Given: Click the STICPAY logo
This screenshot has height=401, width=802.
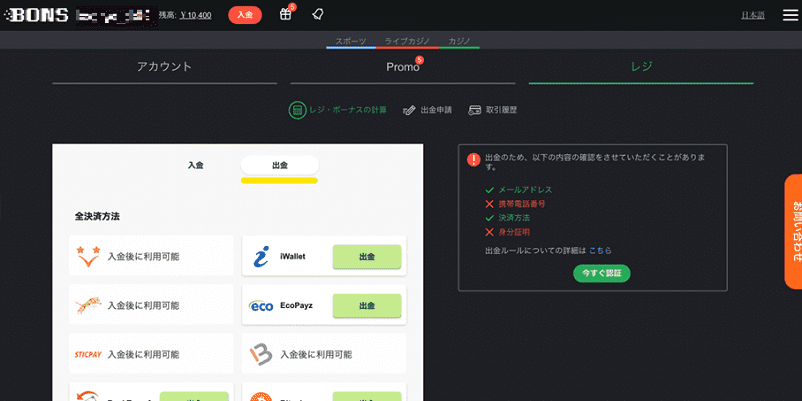Looking at the screenshot, I should pos(88,354).
